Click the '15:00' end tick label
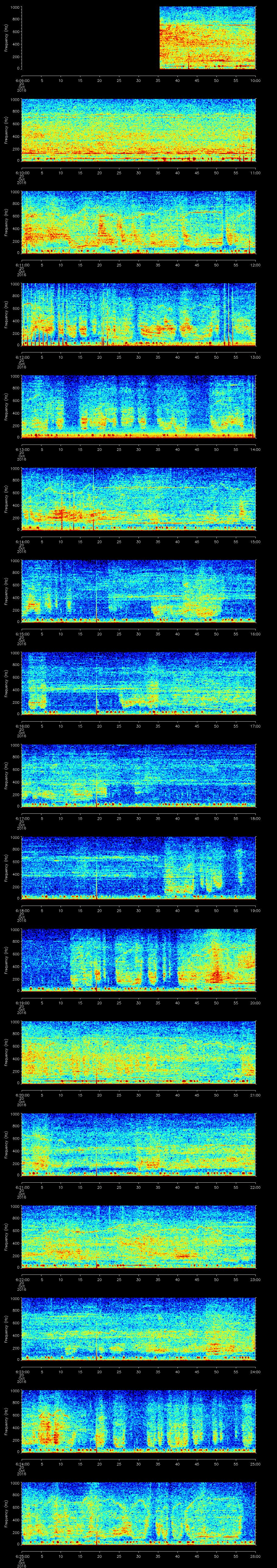 click(256, 542)
